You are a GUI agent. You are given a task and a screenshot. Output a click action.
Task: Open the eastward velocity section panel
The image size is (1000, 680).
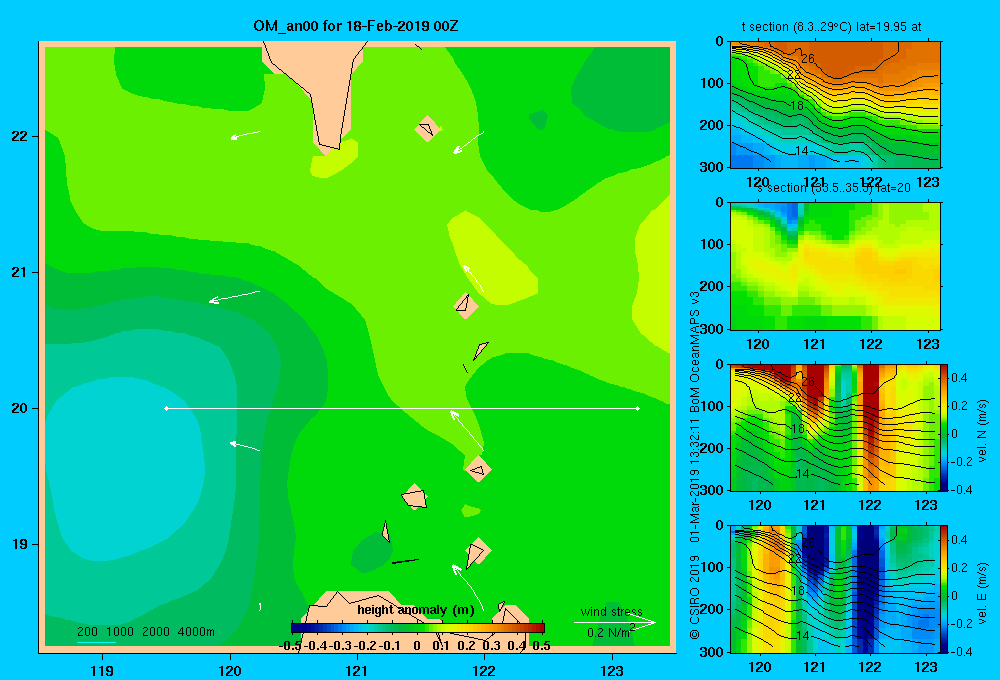click(835, 589)
